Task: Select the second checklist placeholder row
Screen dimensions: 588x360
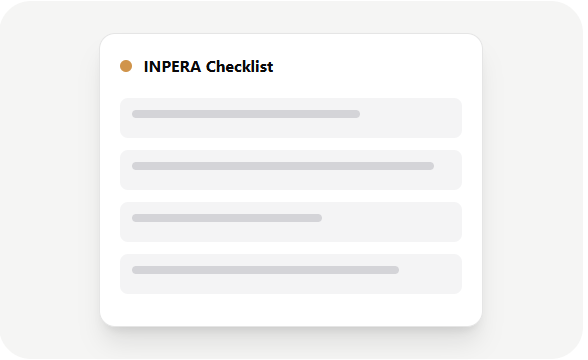Action: click(x=291, y=170)
